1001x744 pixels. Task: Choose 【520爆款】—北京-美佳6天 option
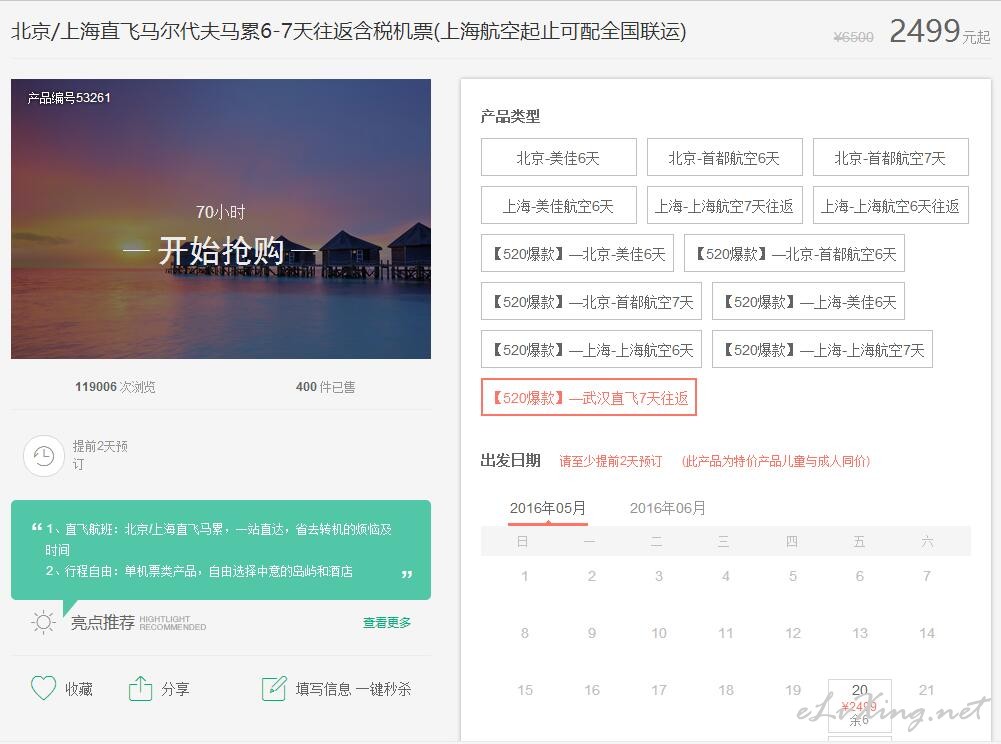click(x=578, y=253)
